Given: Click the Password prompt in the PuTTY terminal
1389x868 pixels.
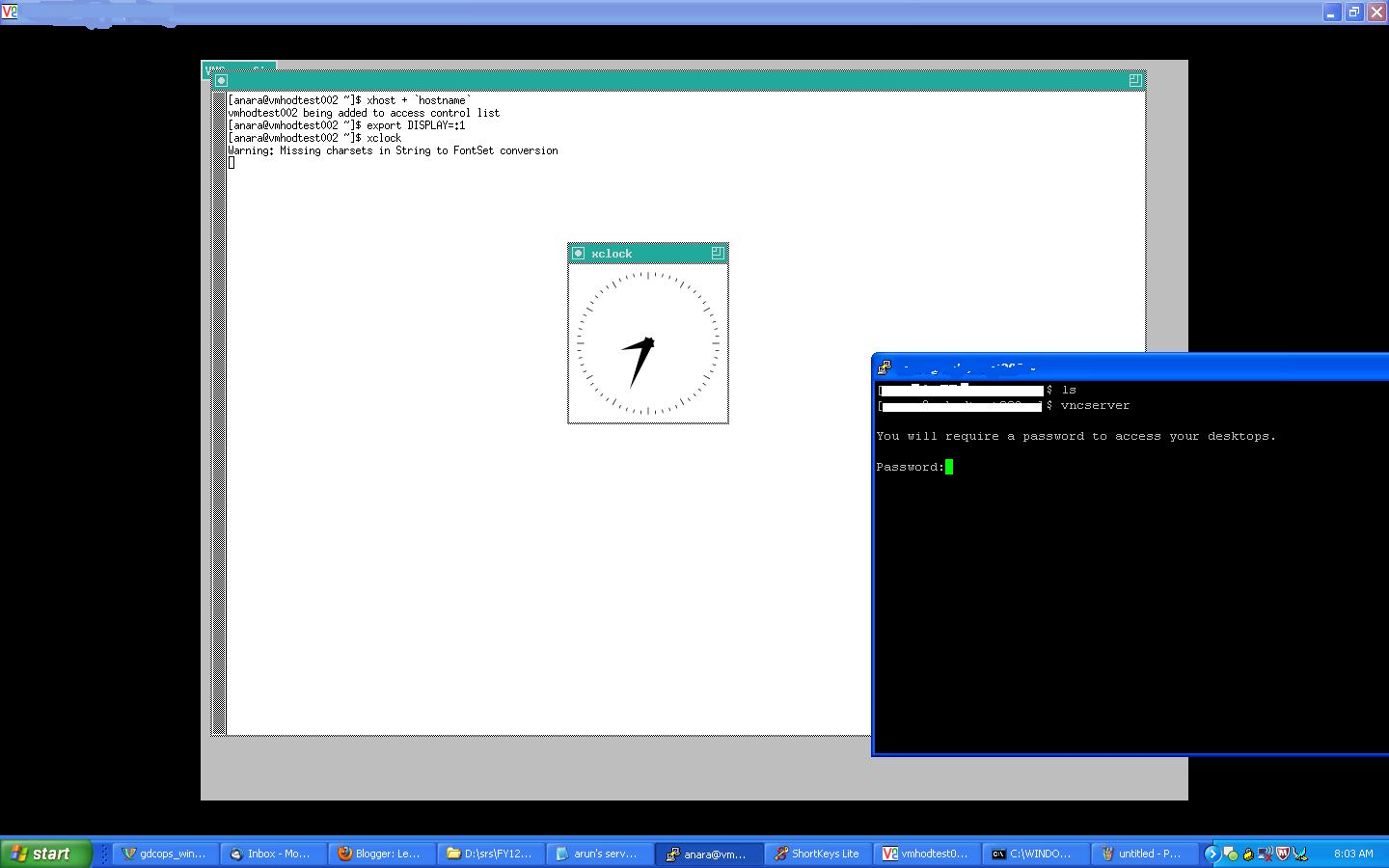Looking at the screenshot, I should click(912, 467).
